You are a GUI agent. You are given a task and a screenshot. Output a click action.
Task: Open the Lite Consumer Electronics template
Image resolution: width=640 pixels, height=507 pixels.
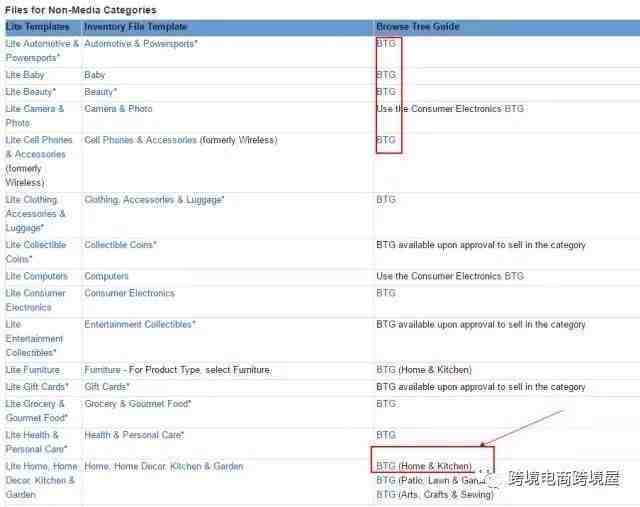click(36, 300)
